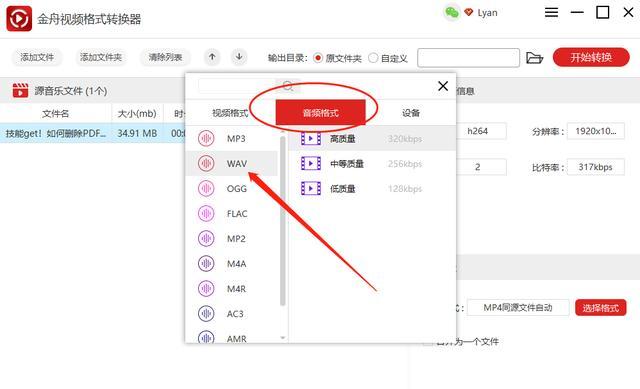
Task: Click the output directory path field
Action: (x=468, y=58)
